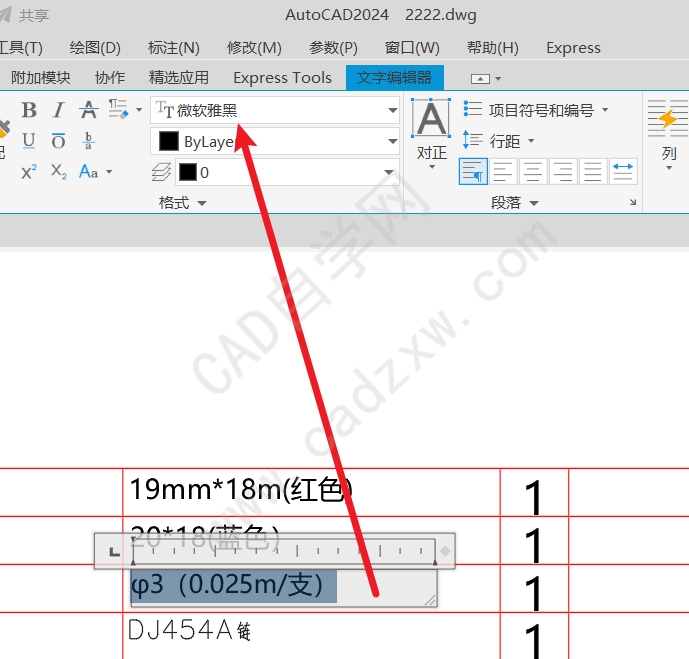Screen dimensions: 689x659
Task: Switch to the 附加模块 tab
Action: pyautogui.click(x=40, y=78)
